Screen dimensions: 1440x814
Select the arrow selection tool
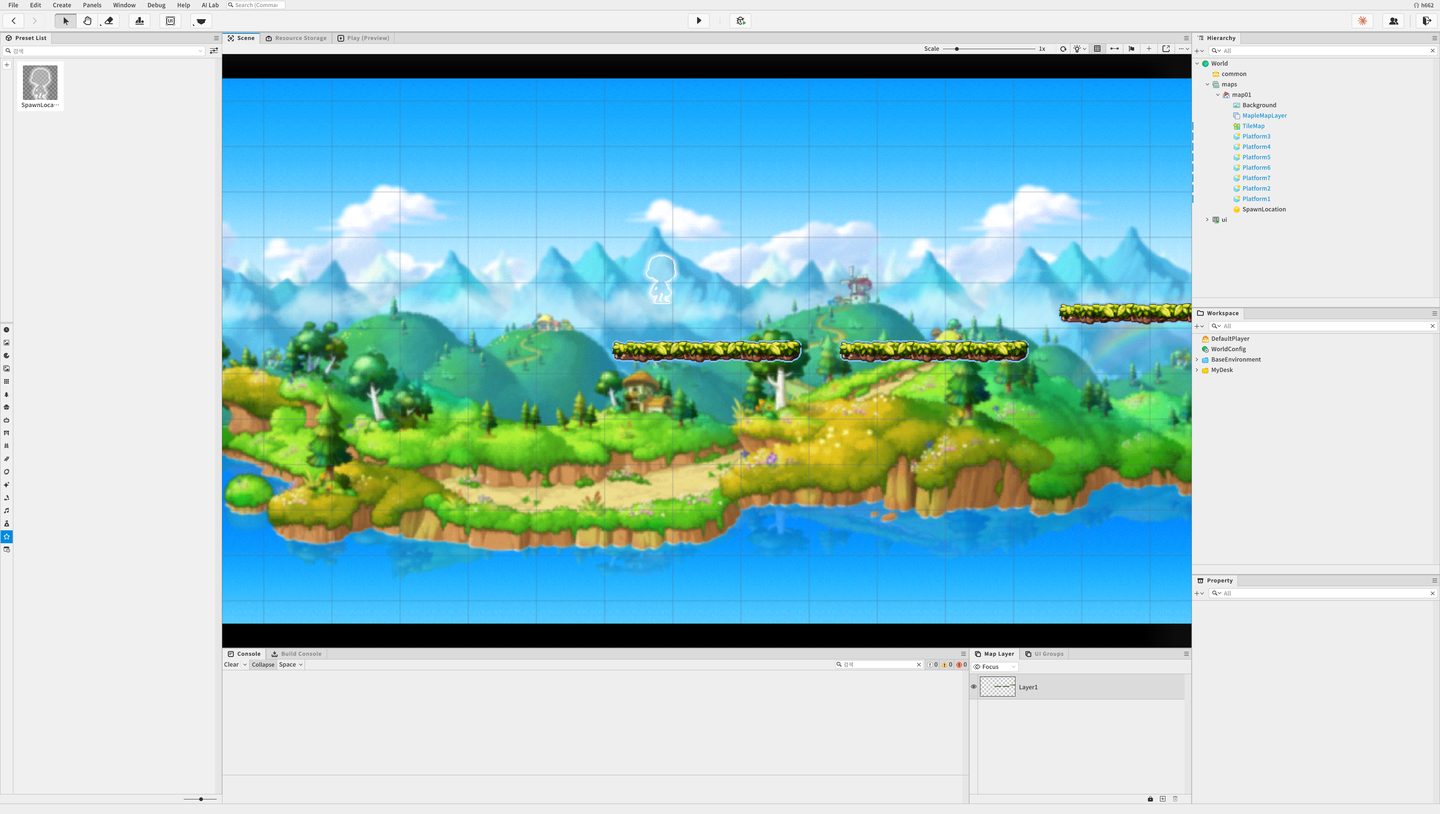66,21
